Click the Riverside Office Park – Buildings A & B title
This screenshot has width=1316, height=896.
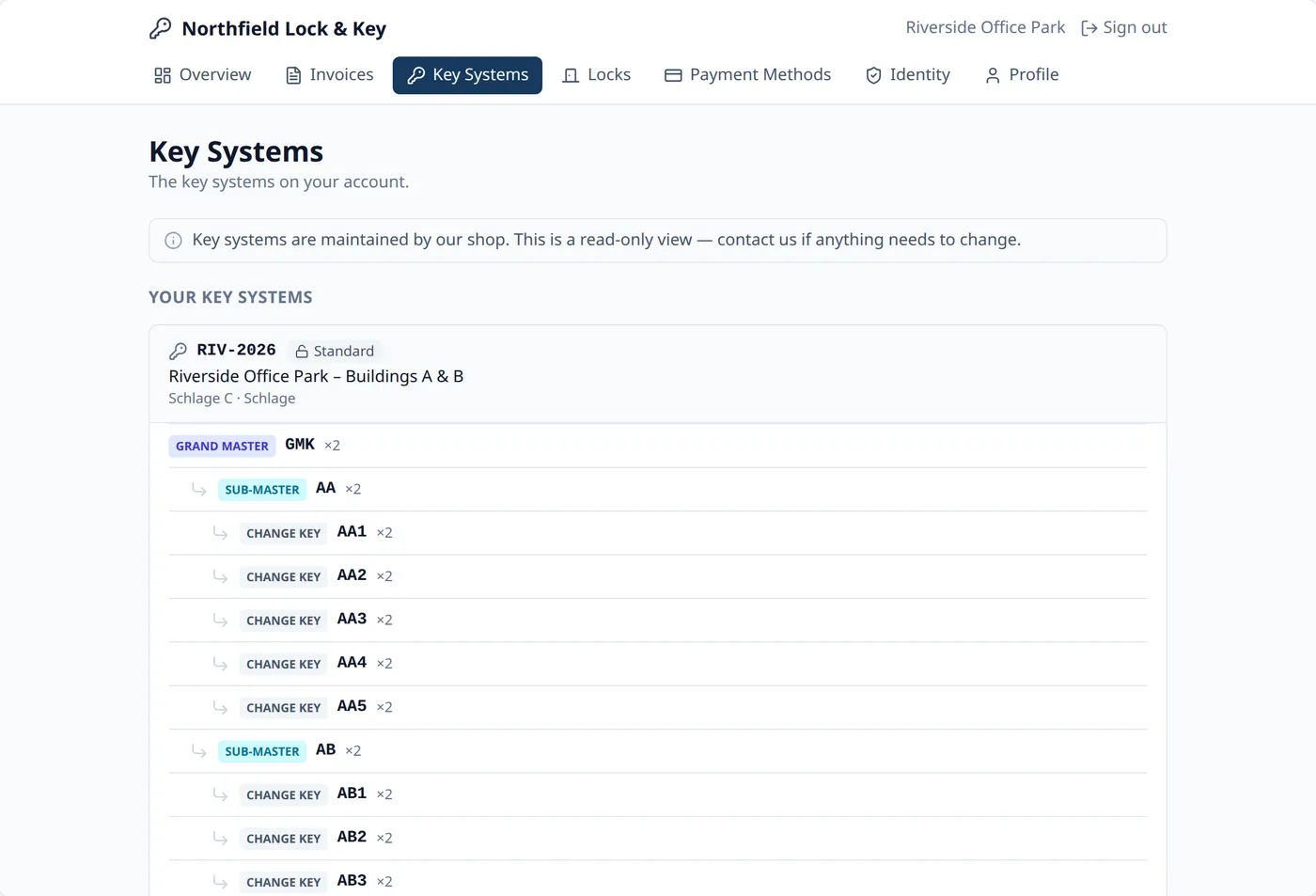pos(316,376)
